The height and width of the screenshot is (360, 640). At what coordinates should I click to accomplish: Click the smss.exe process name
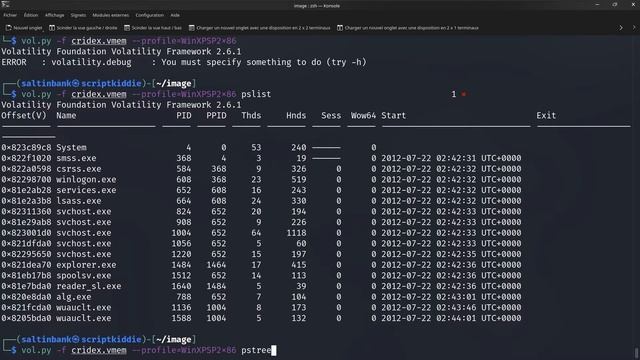tap(76, 158)
